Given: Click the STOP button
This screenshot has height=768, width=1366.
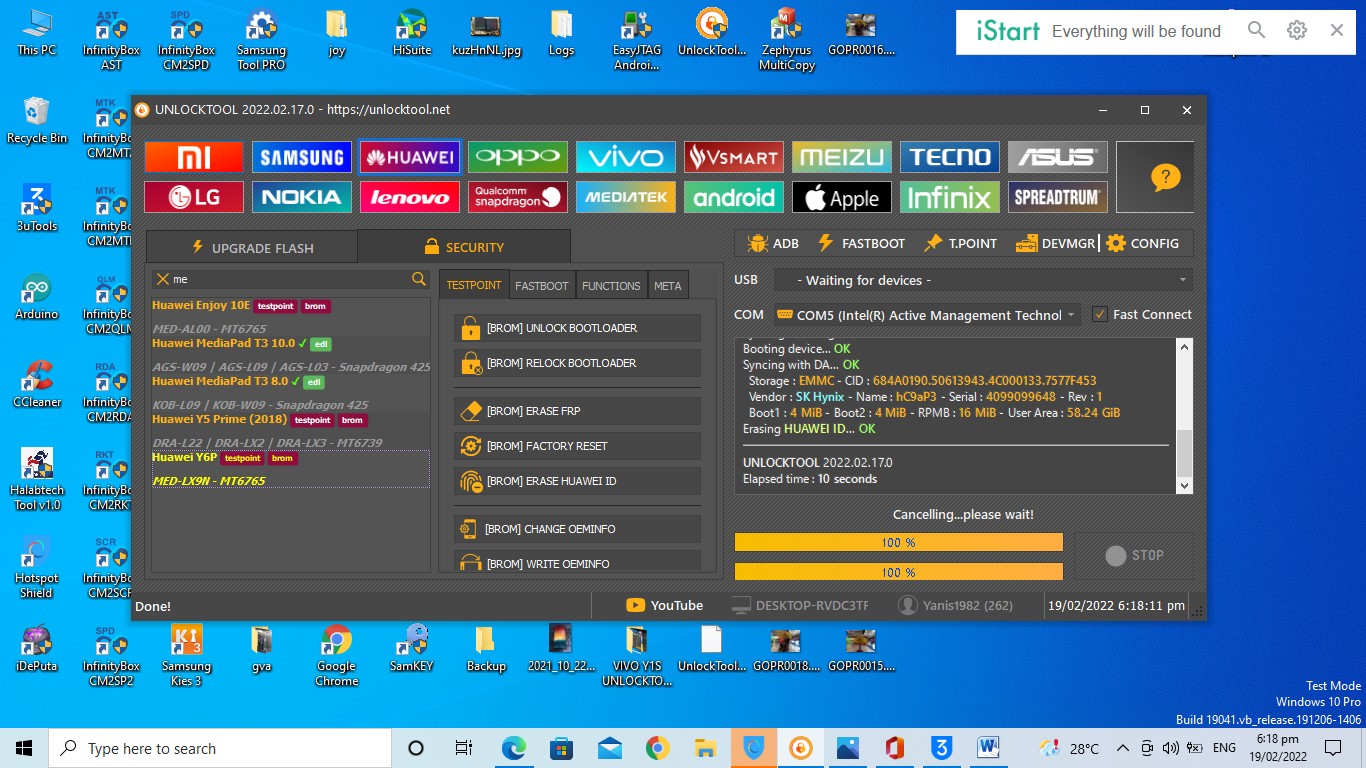Looking at the screenshot, I should click(1134, 556).
